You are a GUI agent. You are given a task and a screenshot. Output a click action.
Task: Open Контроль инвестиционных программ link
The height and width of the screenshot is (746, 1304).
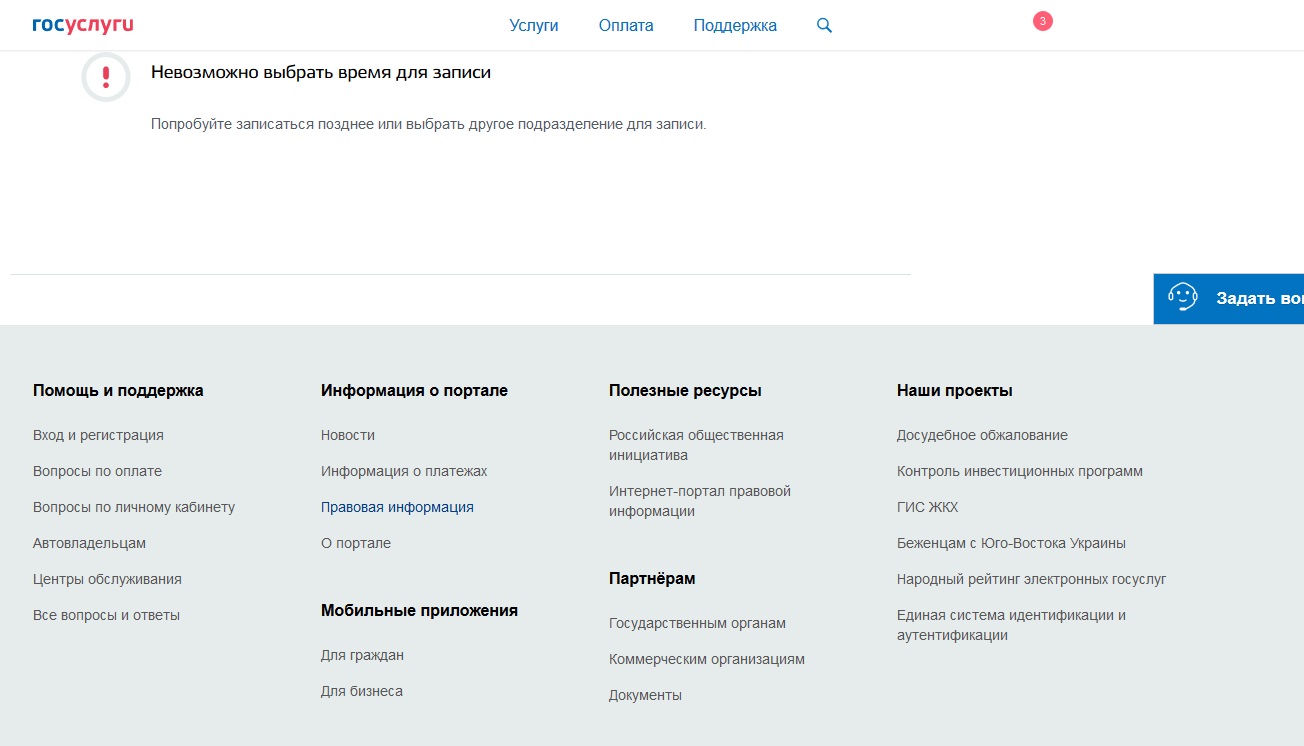[1020, 471]
